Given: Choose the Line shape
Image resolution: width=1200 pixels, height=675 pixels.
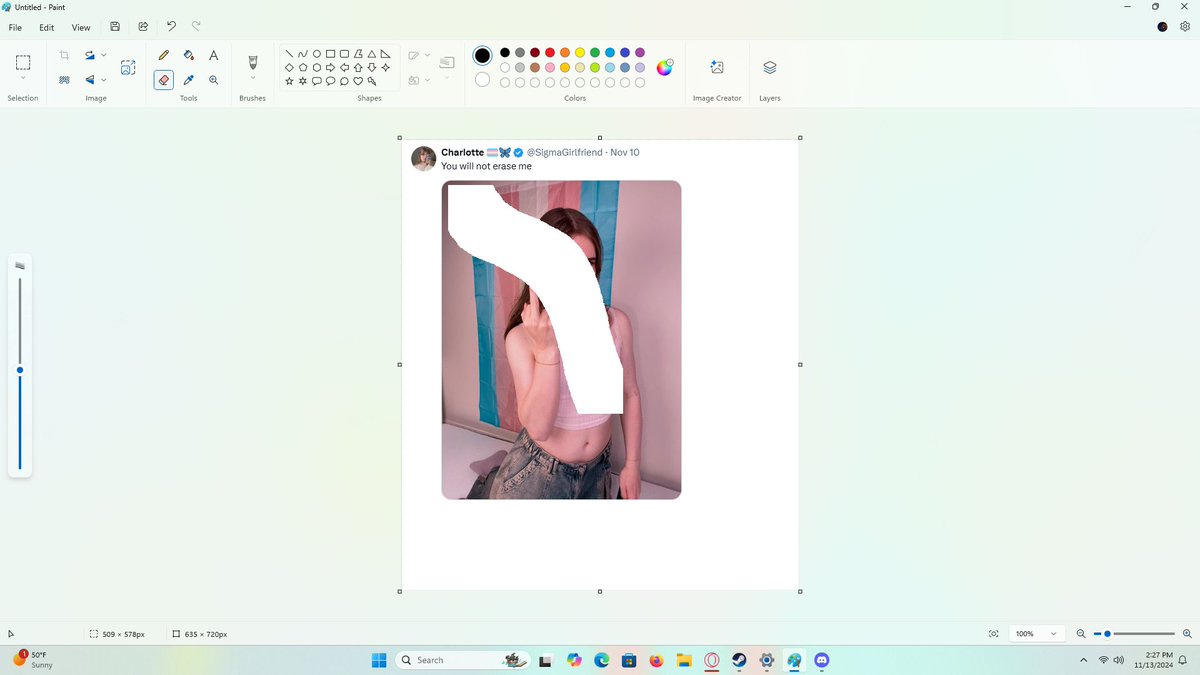Looking at the screenshot, I should (289, 54).
